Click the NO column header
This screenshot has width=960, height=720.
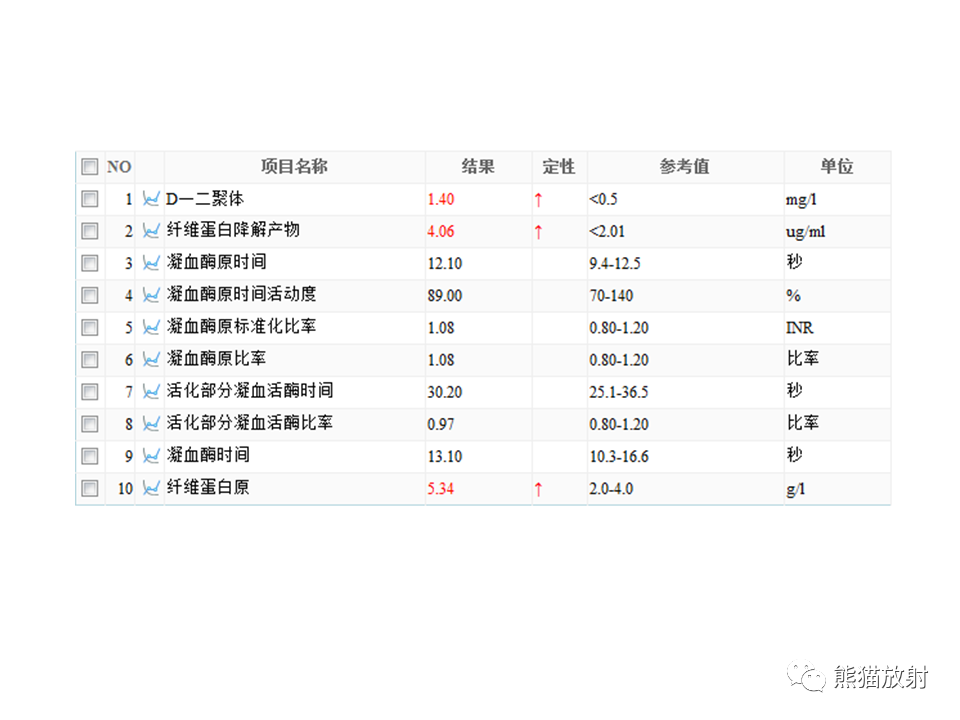coord(119,167)
